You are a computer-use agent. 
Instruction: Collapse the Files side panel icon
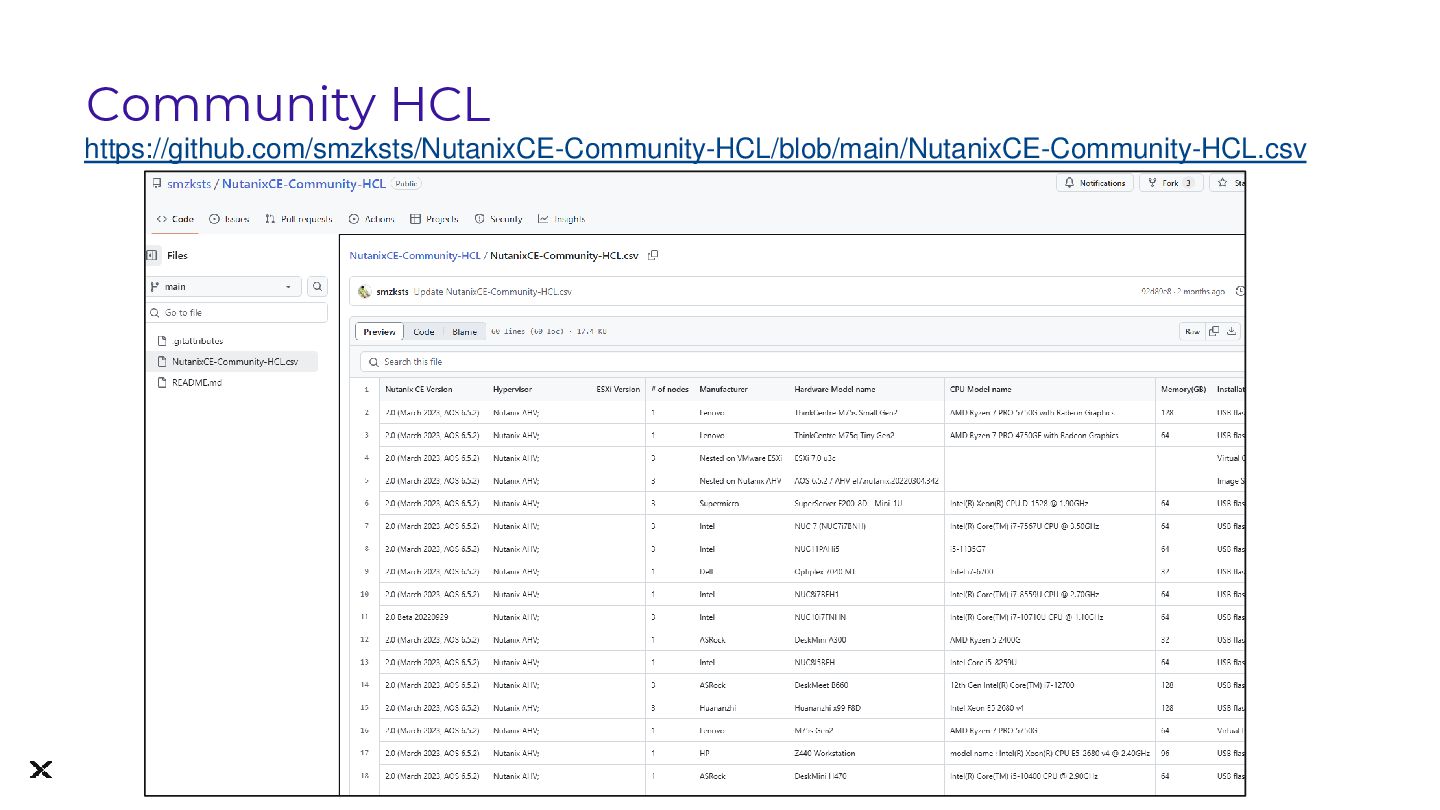click(x=152, y=256)
